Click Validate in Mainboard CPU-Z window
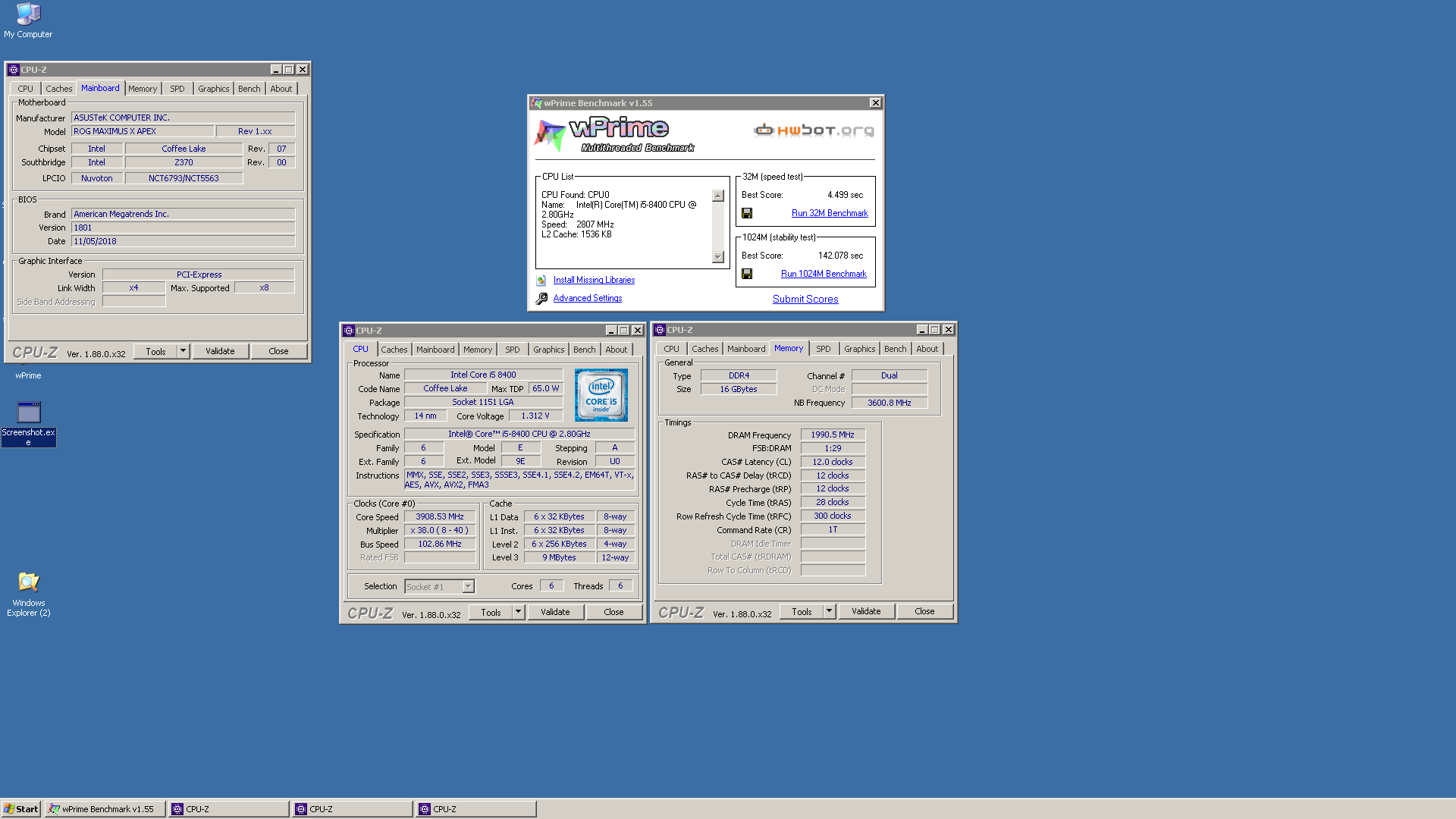This screenshot has height=819, width=1456. tap(220, 351)
